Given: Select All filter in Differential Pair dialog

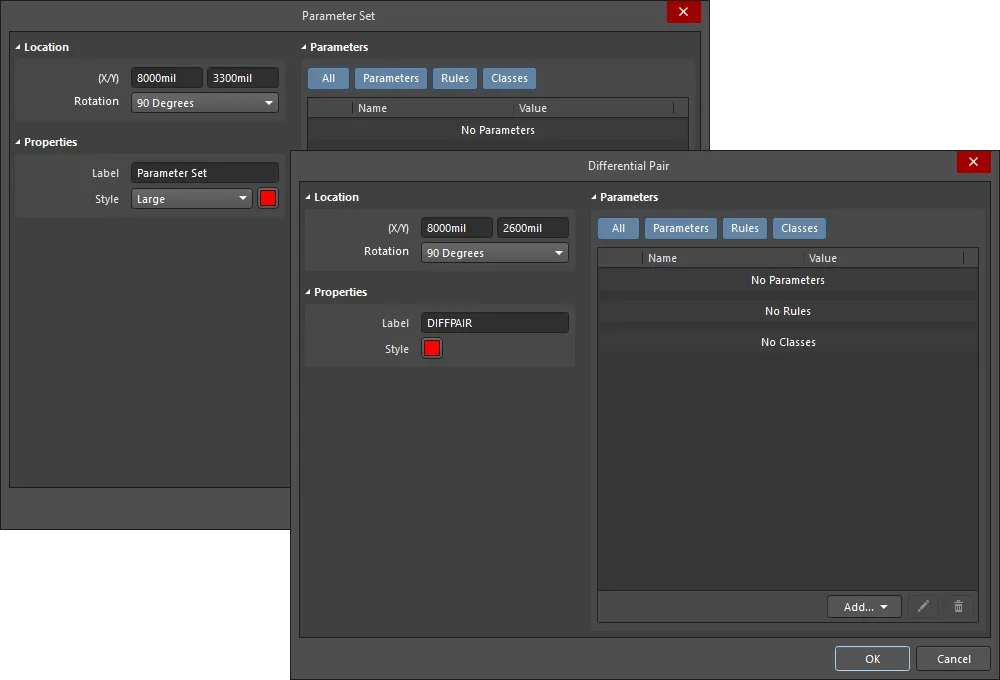Looking at the screenshot, I should tap(618, 228).
